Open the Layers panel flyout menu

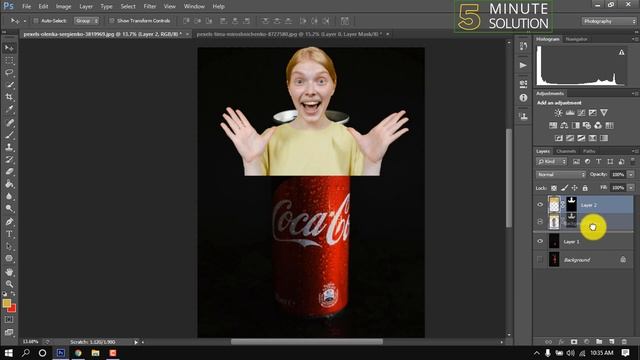point(635,151)
